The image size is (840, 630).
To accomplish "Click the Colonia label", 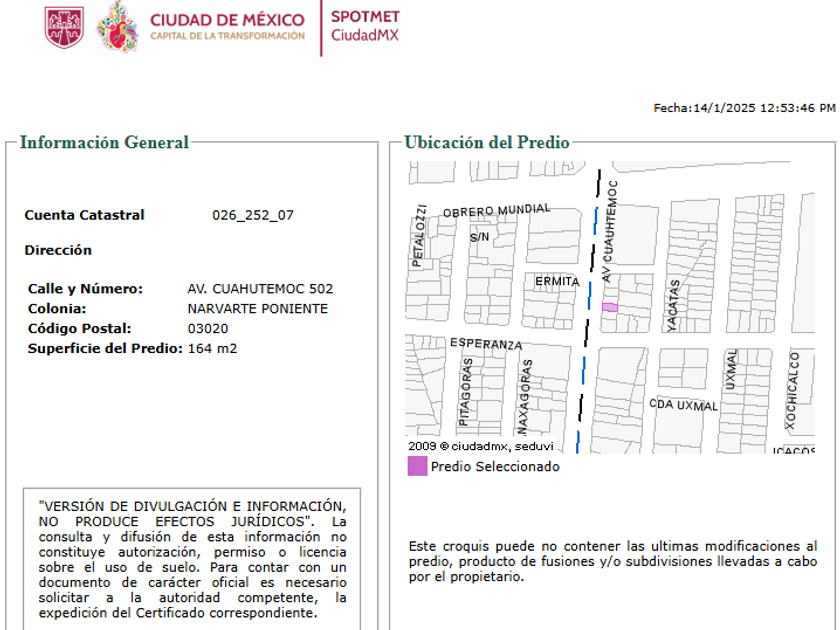I will [57, 309].
